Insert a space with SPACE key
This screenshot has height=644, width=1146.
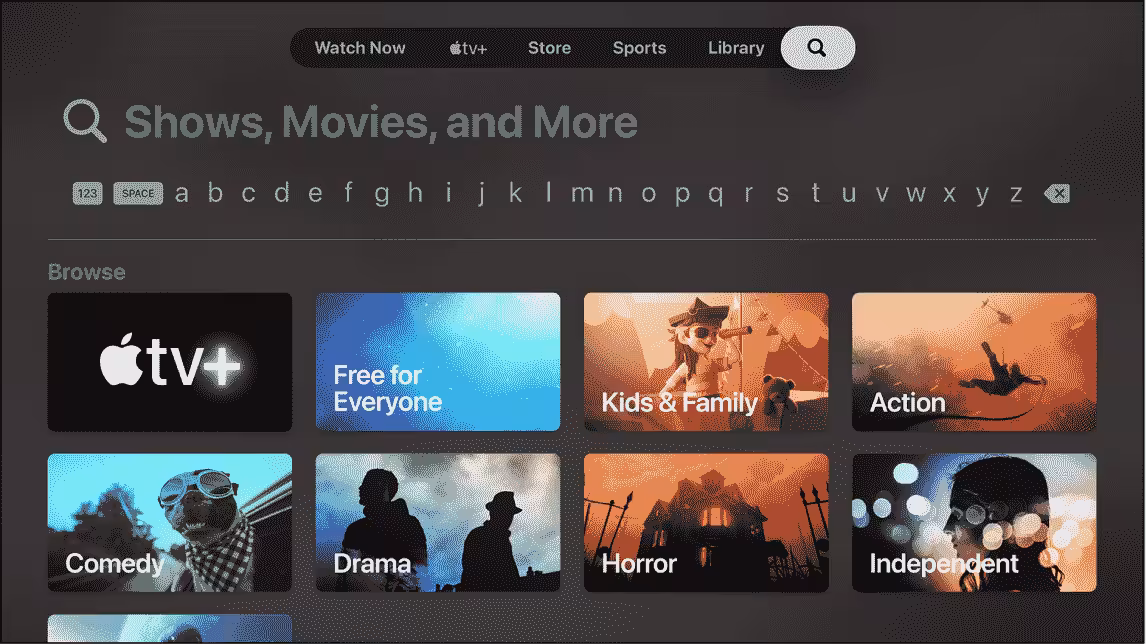[x=138, y=194]
